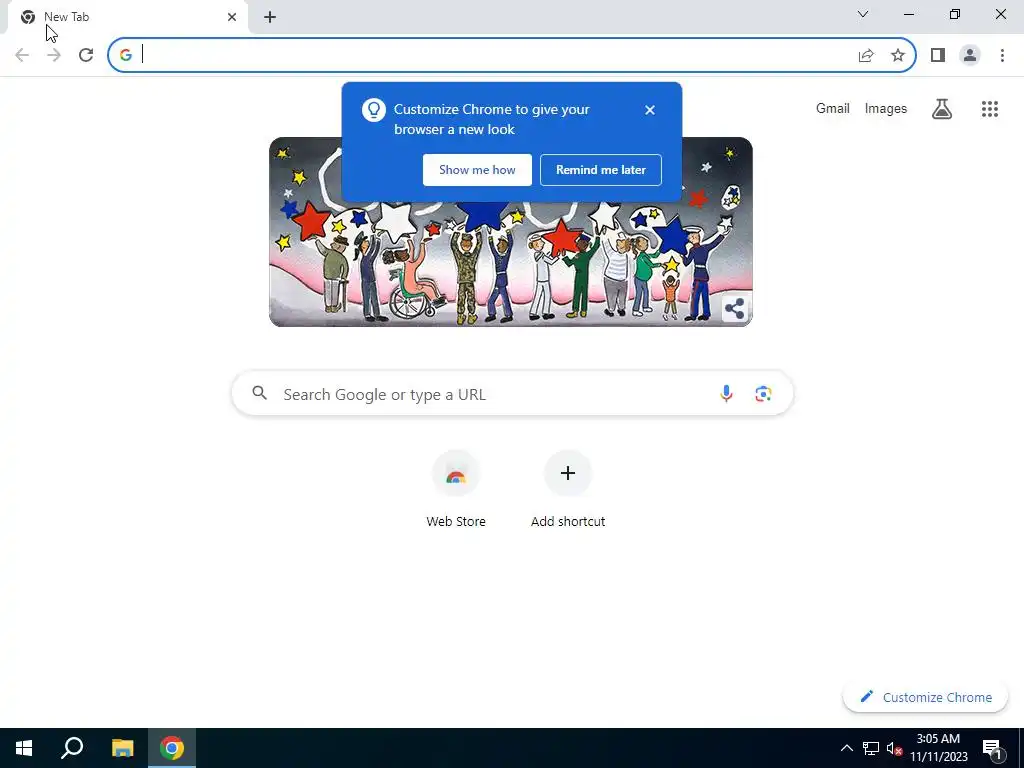Click the magnifier icon in the search box
The width and height of the screenshot is (1024, 768).
pos(260,393)
